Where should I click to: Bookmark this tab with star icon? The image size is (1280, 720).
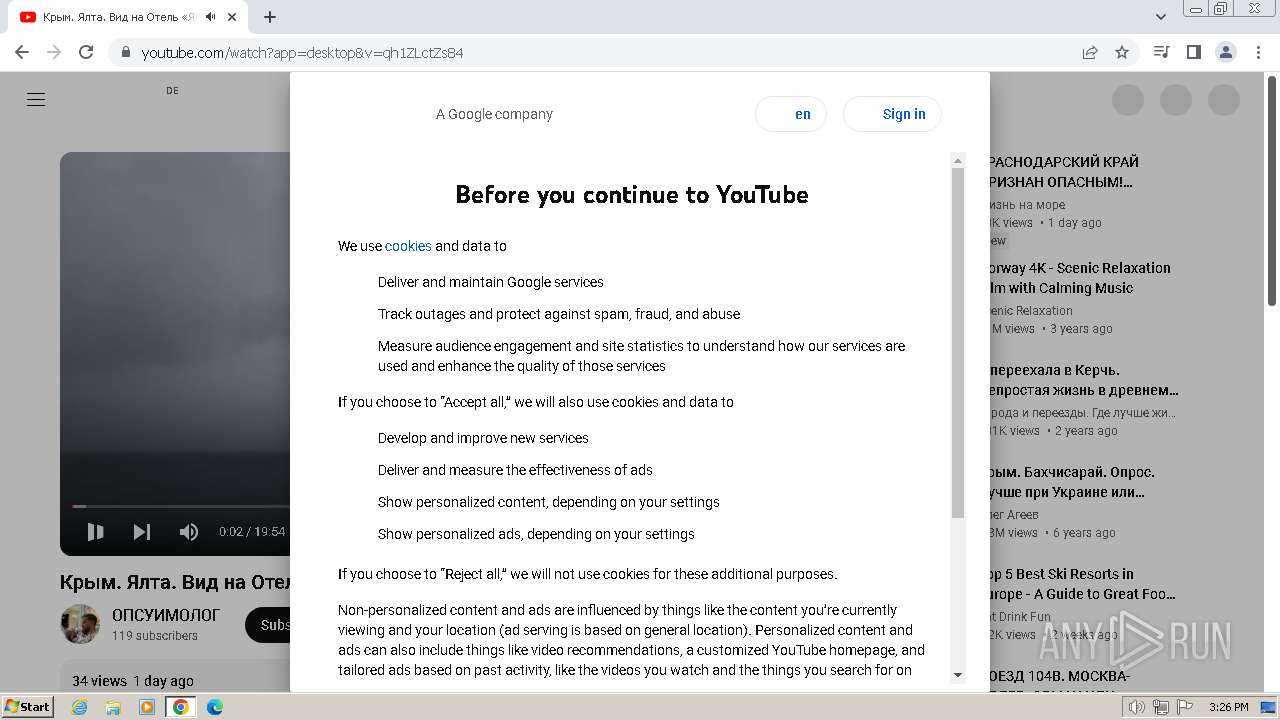(x=1122, y=52)
